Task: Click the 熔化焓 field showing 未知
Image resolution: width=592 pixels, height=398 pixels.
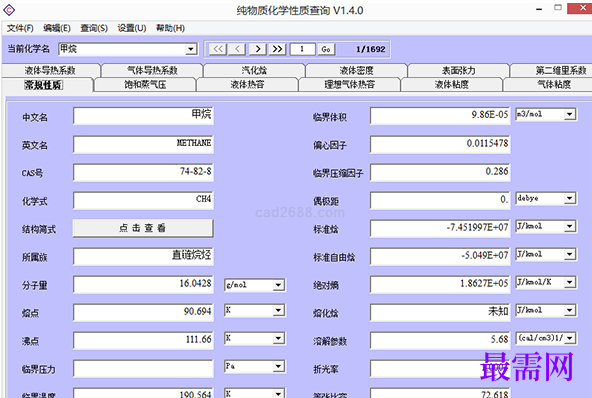Action: point(440,312)
